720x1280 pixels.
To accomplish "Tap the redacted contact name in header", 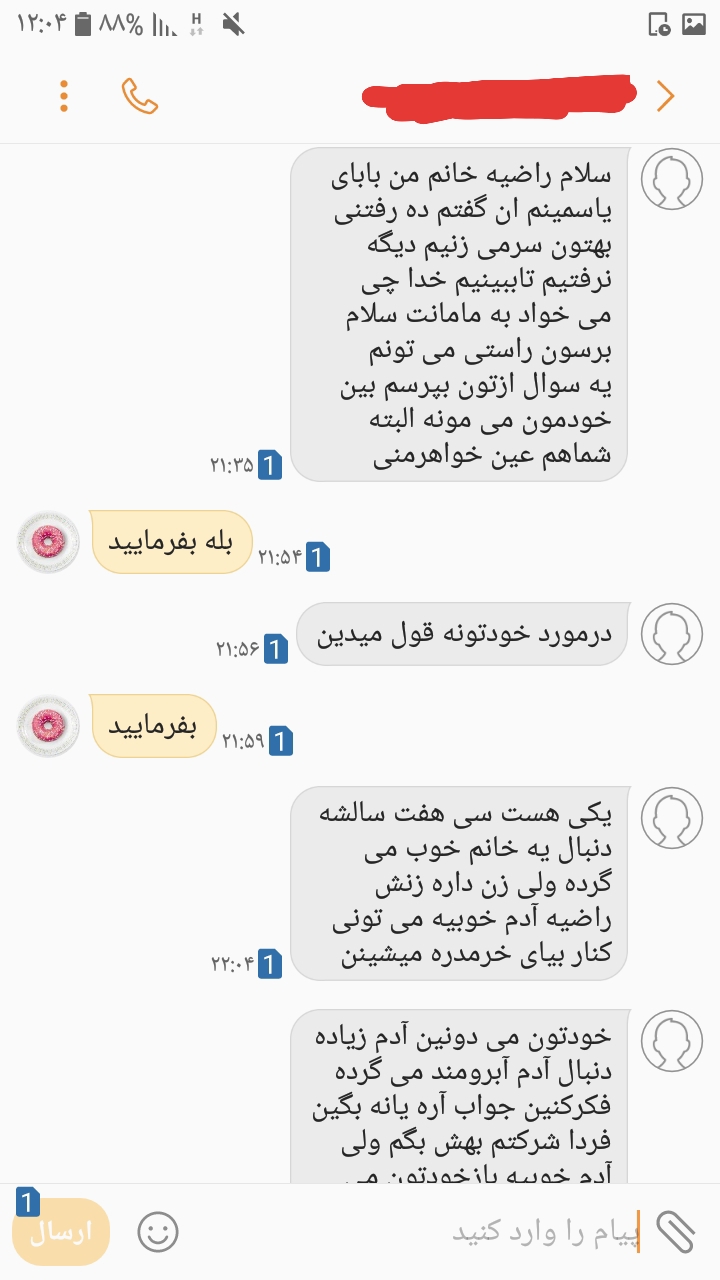I will 500,96.
